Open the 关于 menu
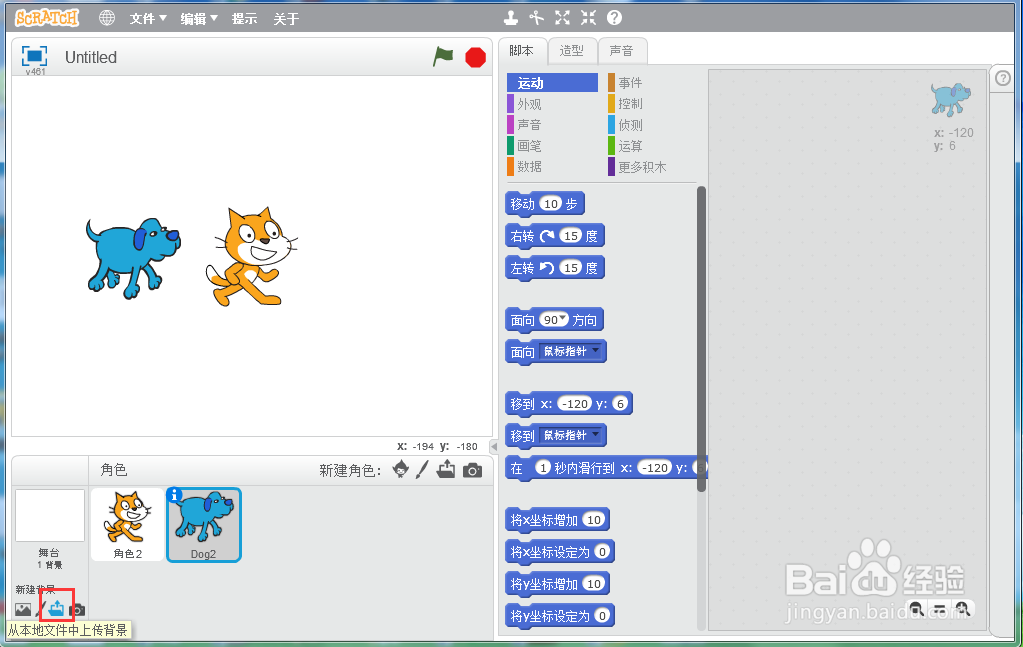The height and width of the screenshot is (647, 1023). pos(286,19)
